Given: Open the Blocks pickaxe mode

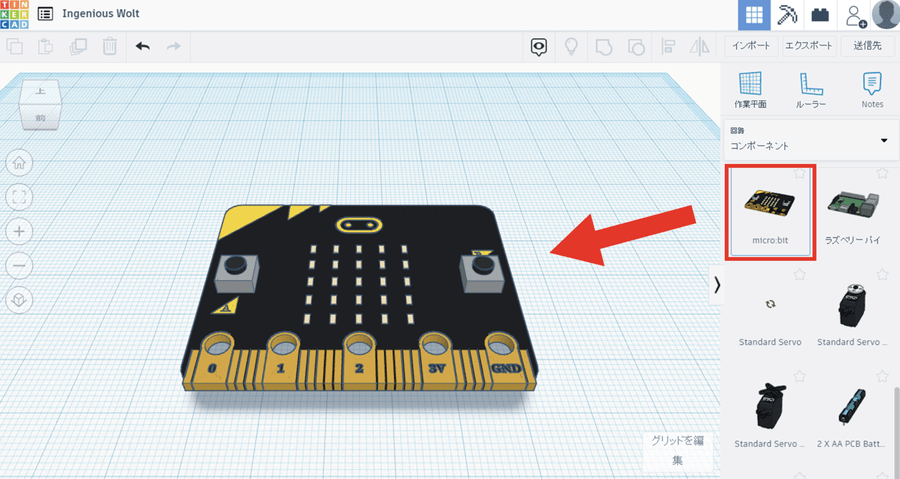Looking at the screenshot, I should (787, 15).
